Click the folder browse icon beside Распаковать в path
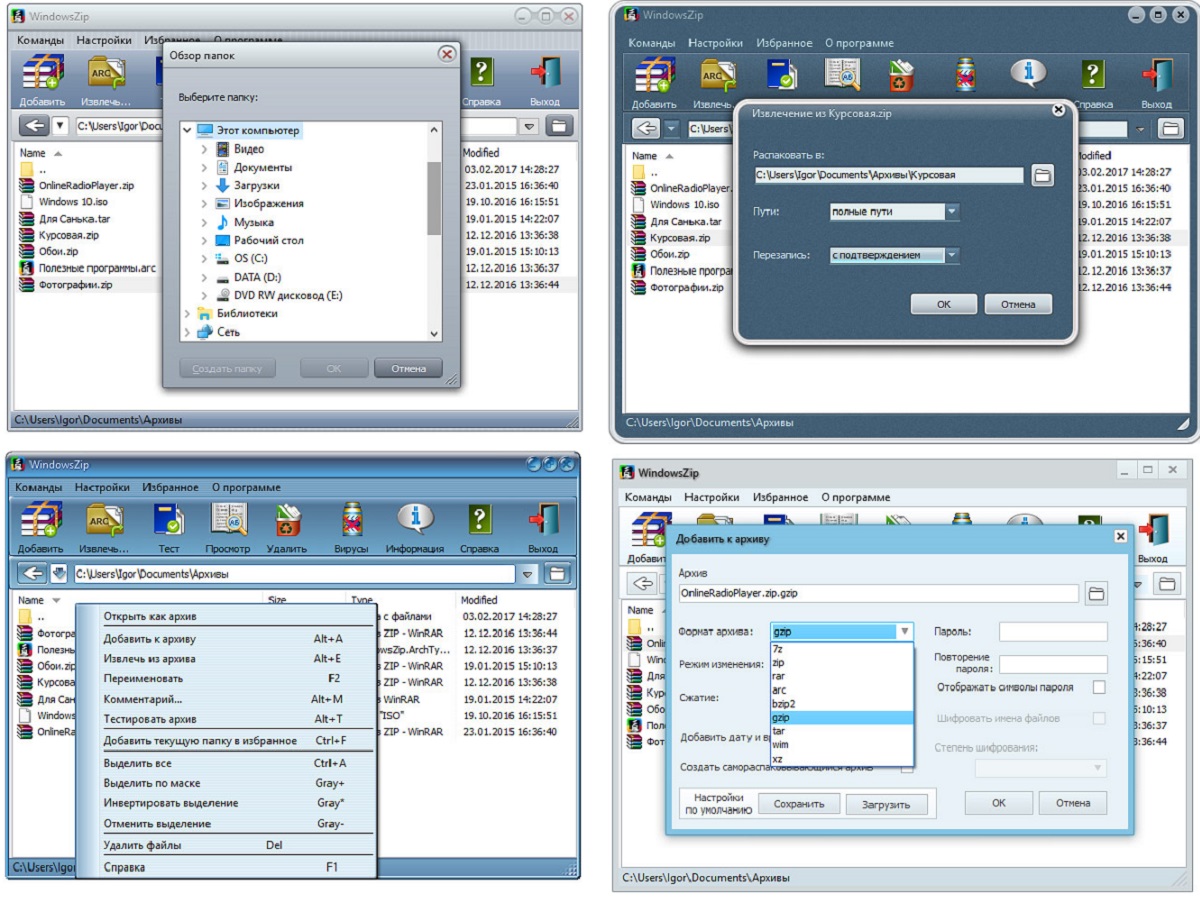 (1043, 176)
